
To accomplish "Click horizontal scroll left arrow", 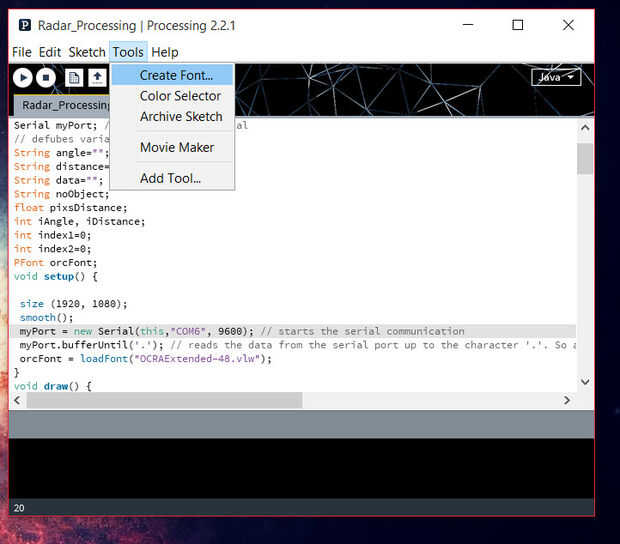I will [17, 400].
